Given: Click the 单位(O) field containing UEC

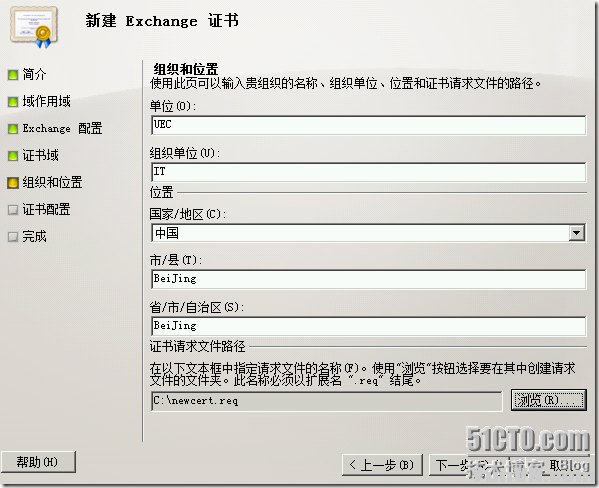Looking at the screenshot, I should coord(368,125).
